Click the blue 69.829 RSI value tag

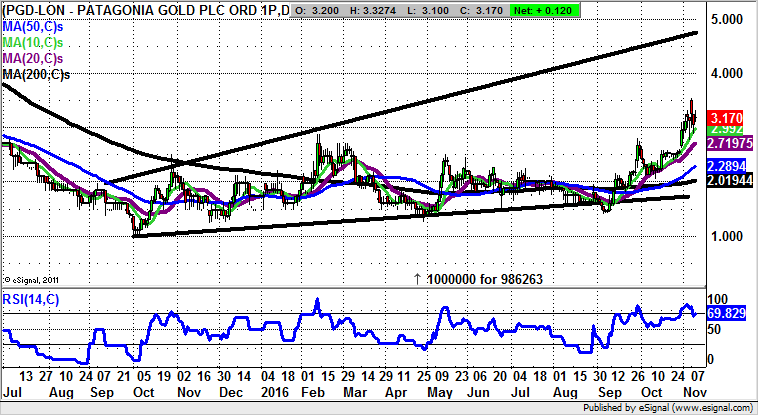pos(725,313)
